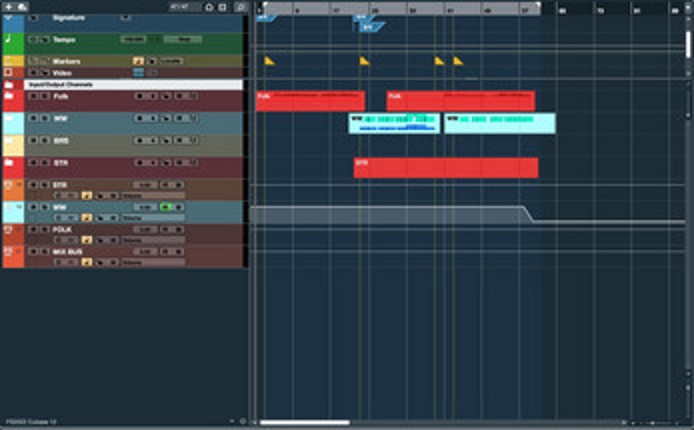Open the FOLK group automation parameter dropdown
The height and width of the screenshot is (430, 694).
153,240
